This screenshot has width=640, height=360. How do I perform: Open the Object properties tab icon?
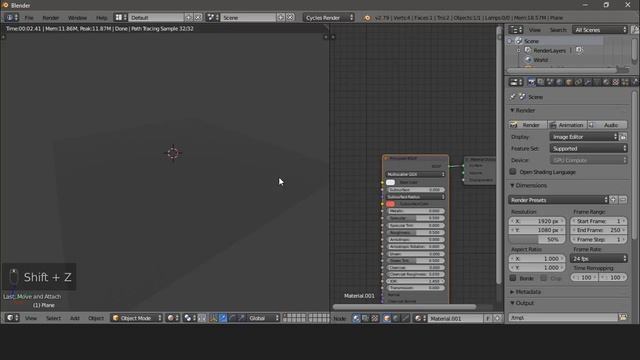[569, 82]
